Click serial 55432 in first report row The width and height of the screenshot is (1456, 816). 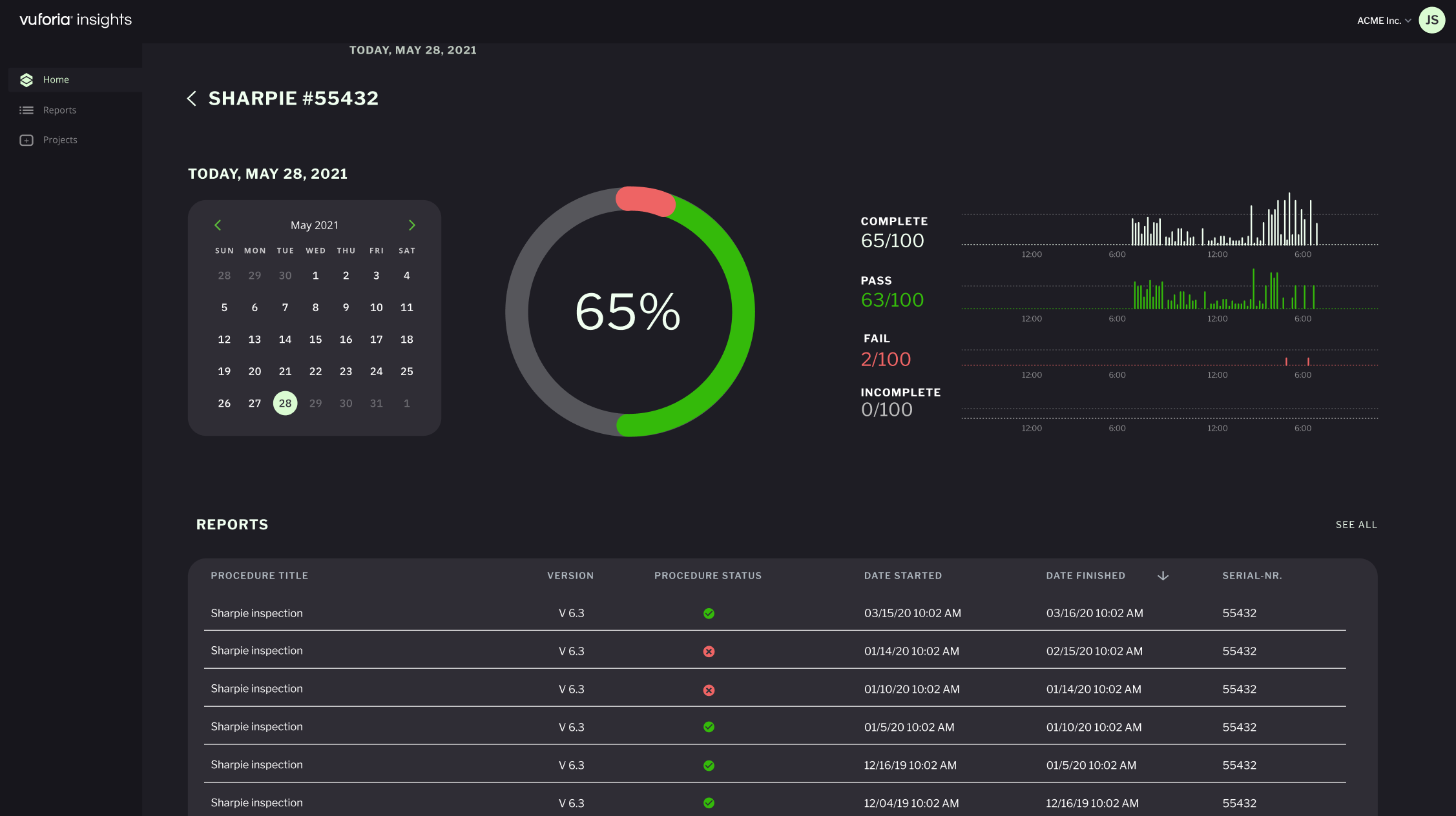point(1239,613)
